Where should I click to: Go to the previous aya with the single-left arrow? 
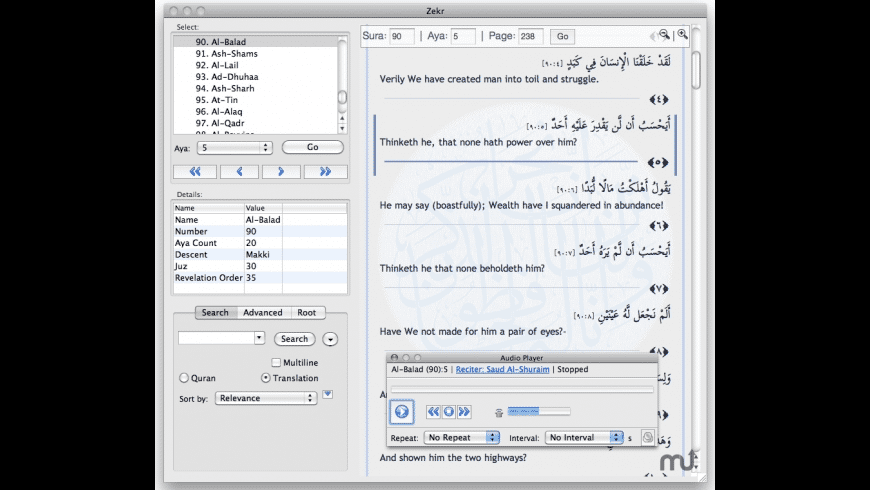(239, 171)
